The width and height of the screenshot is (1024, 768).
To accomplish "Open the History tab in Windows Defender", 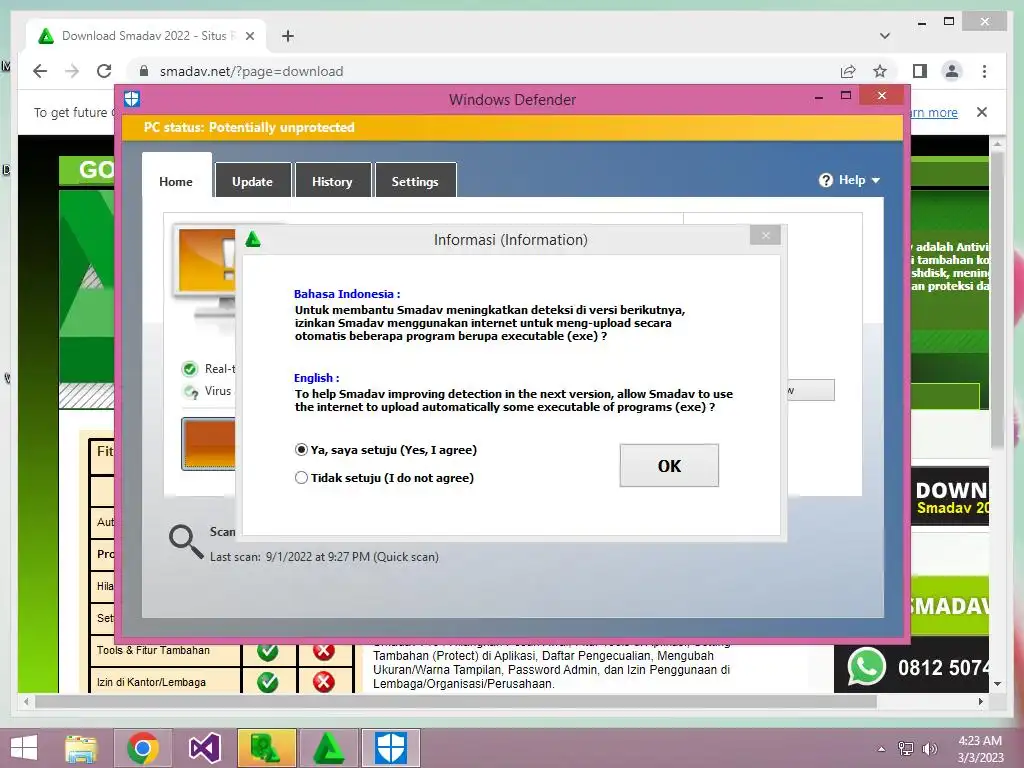I will (332, 182).
